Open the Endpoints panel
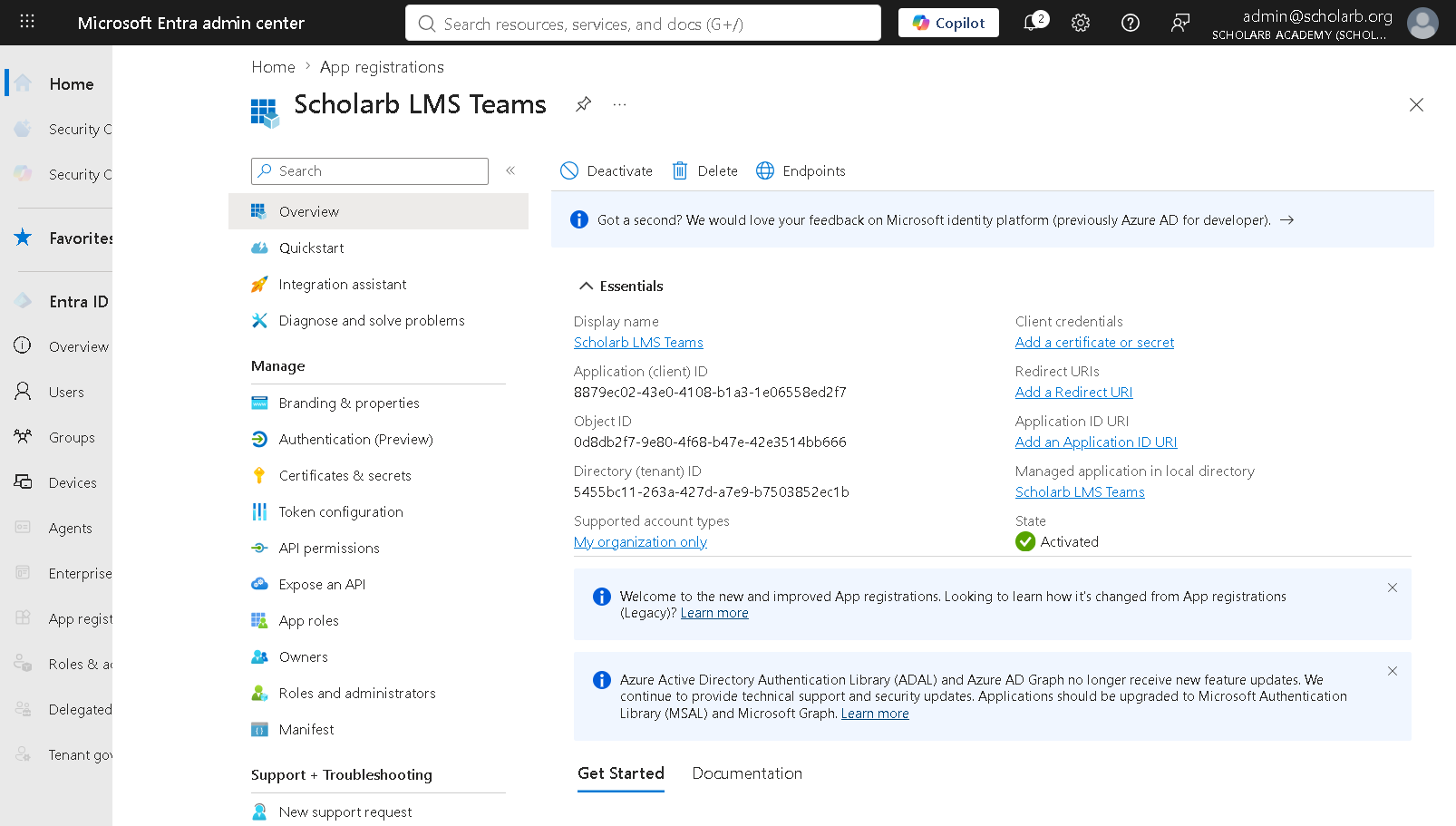 point(801,170)
